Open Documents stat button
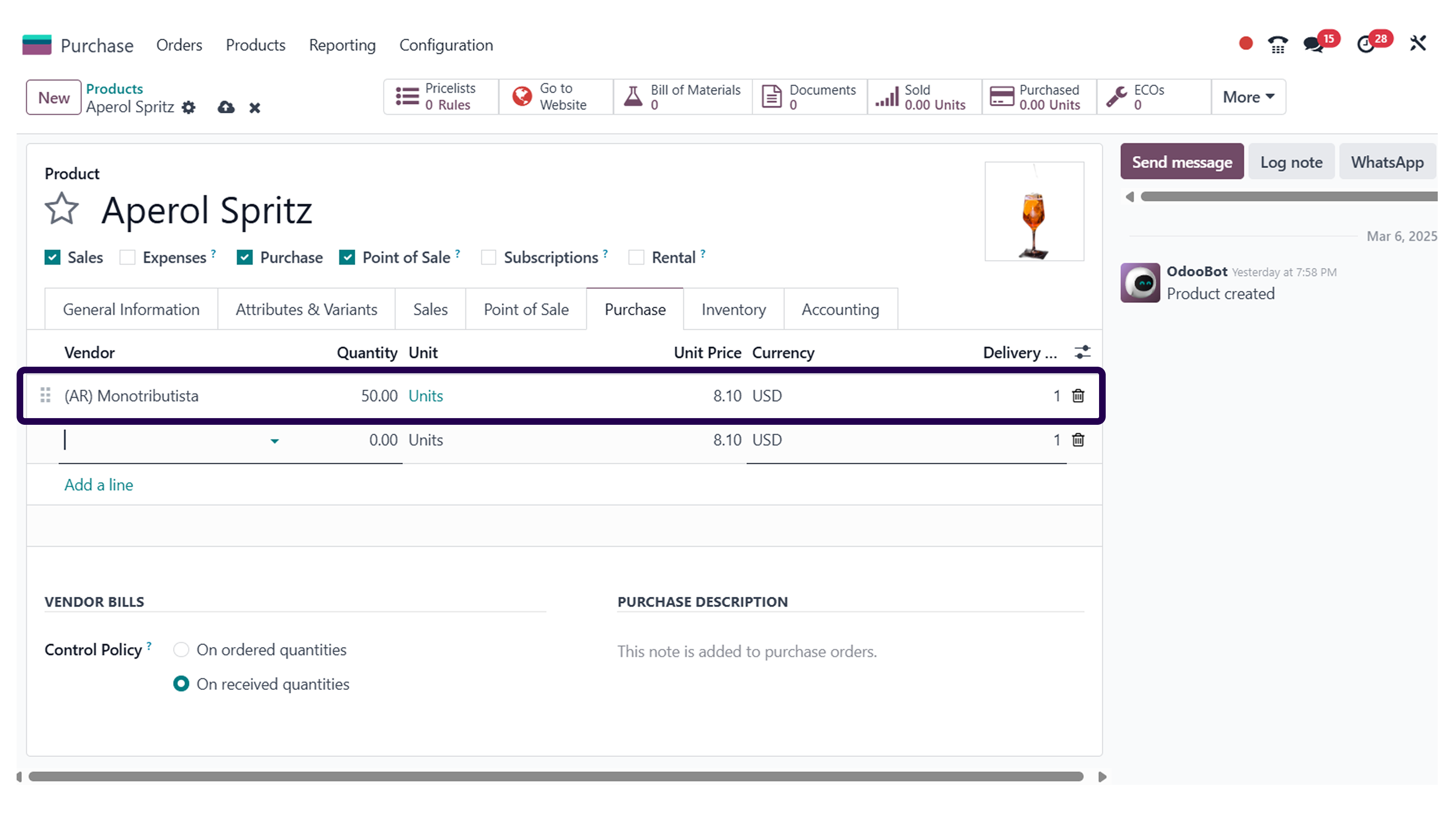Screen dimensions: 1456x828 point(810,97)
